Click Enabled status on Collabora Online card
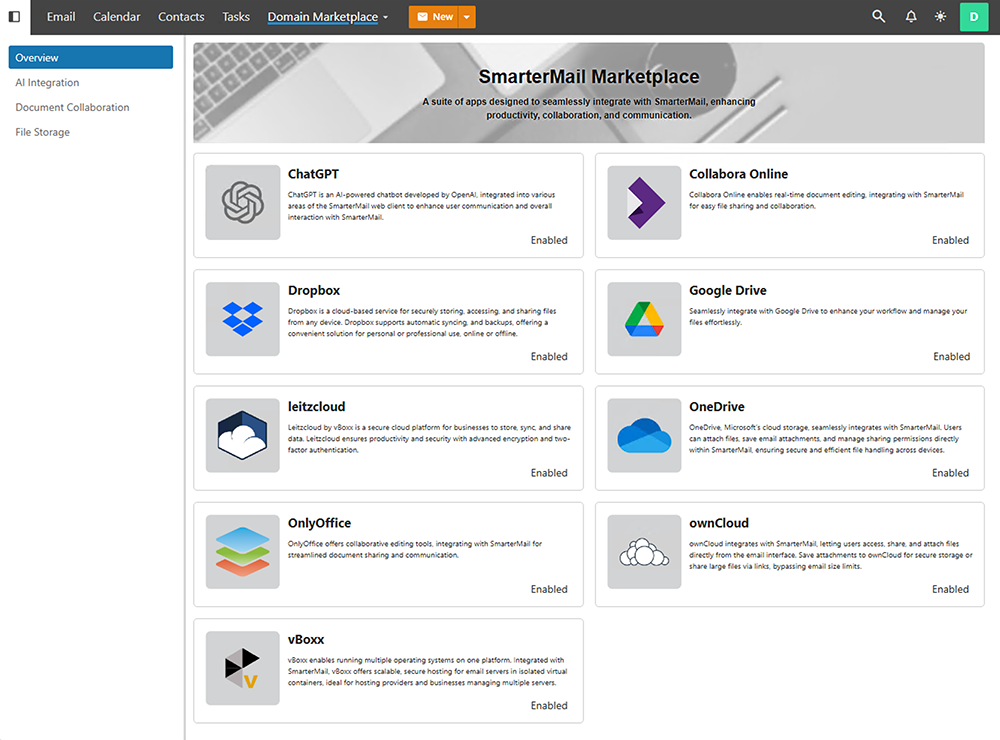Viewport: 1000px width, 740px height. coord(950,240)
